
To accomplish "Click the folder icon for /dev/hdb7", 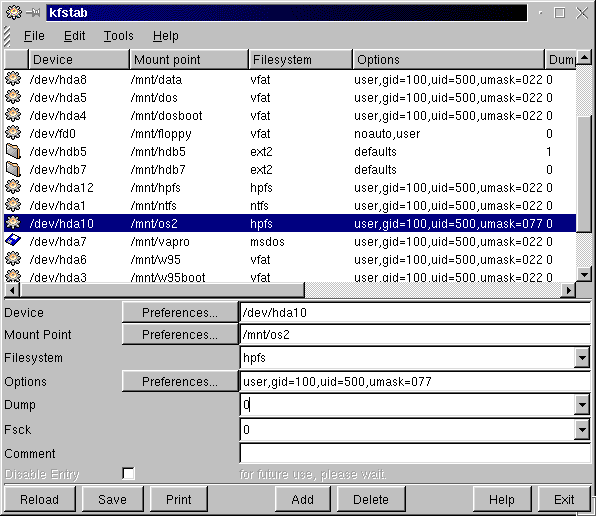I will pos(13,169).
